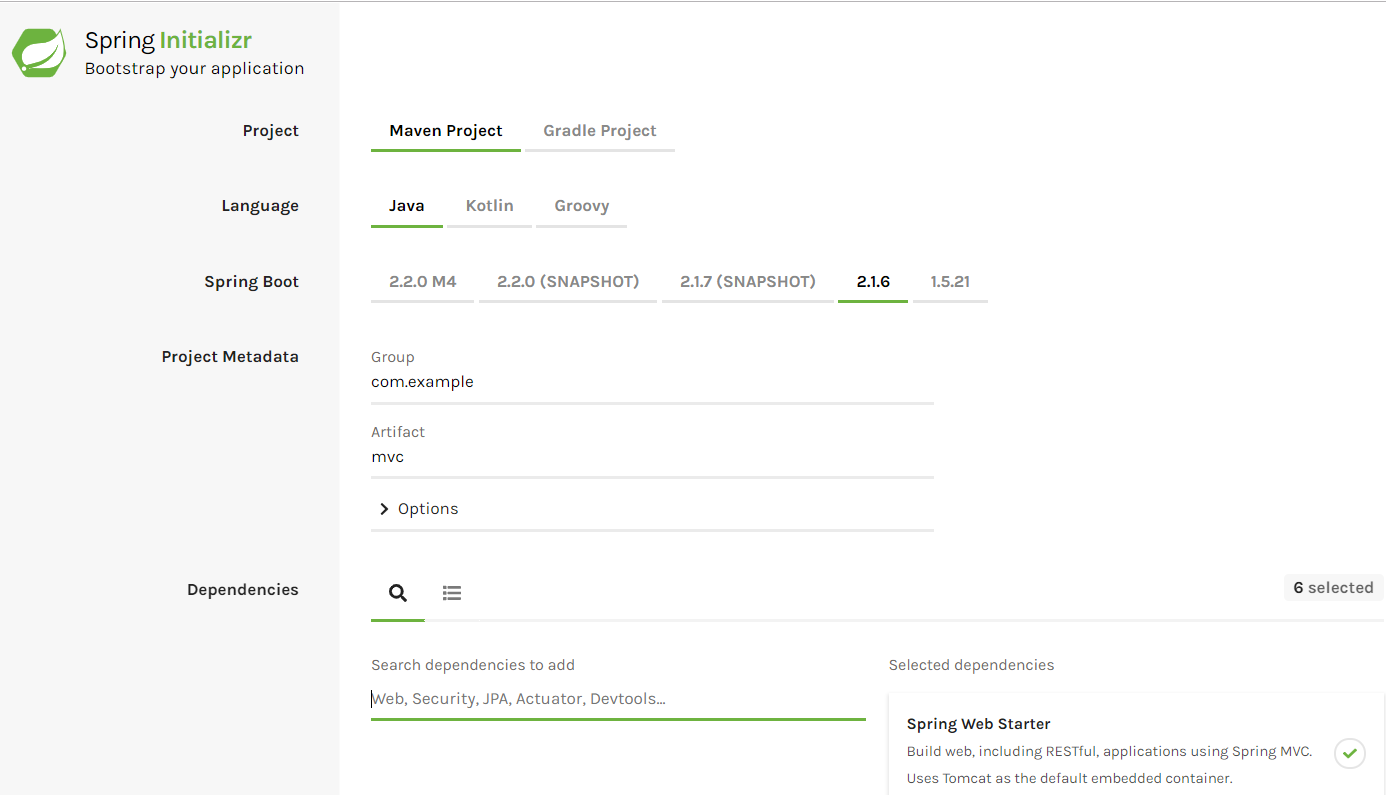Expand the Options chevron arrow
This screenshot has width=1386, height=795.
click(384, 509)
